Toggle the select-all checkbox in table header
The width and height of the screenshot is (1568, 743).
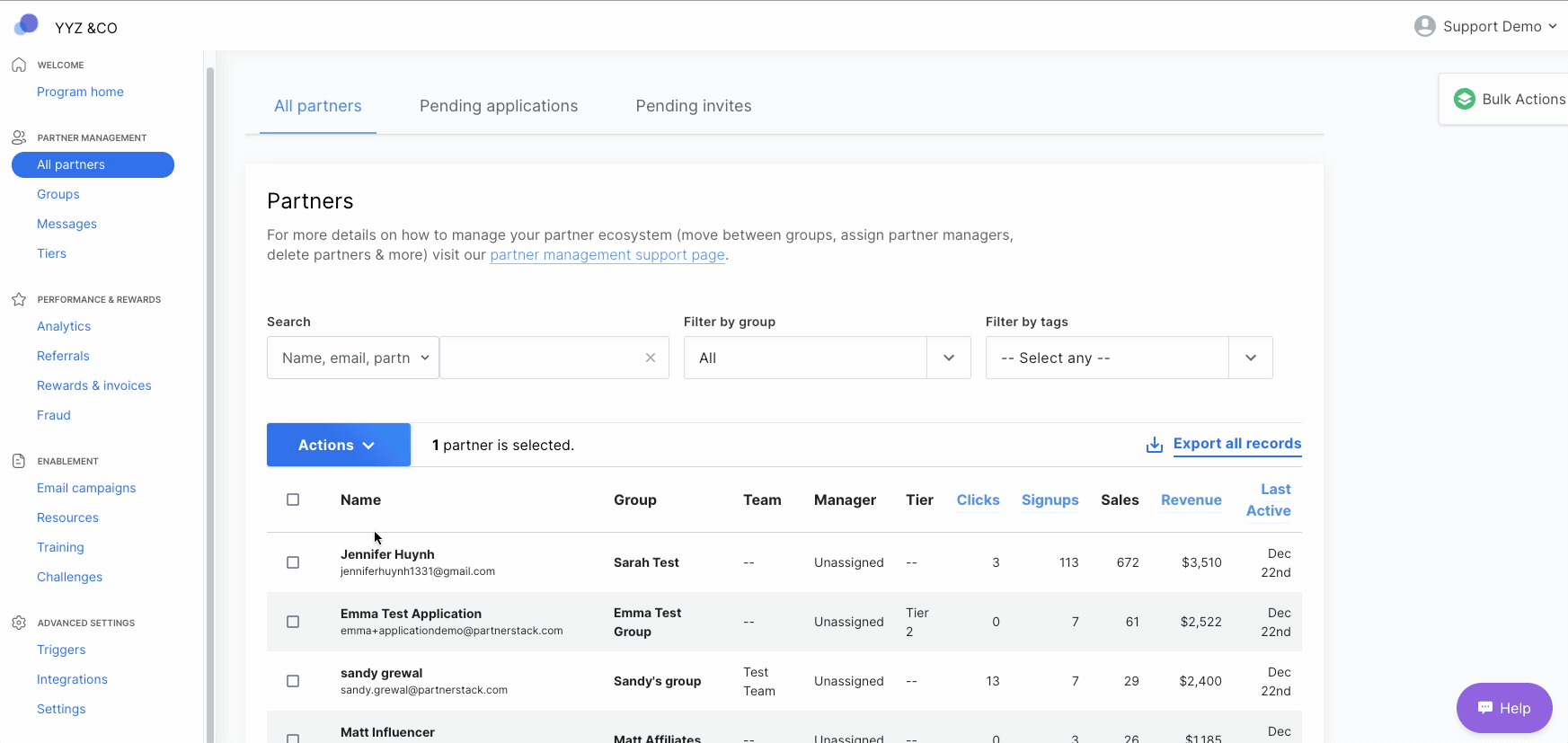click(x=293, y=500)
